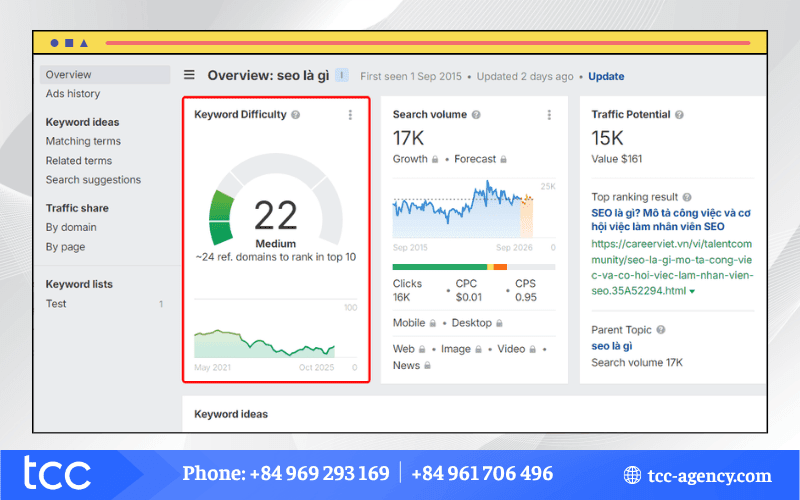Click the Top ranking result help icon
This screenshot has height=500, width=800.
687,198
